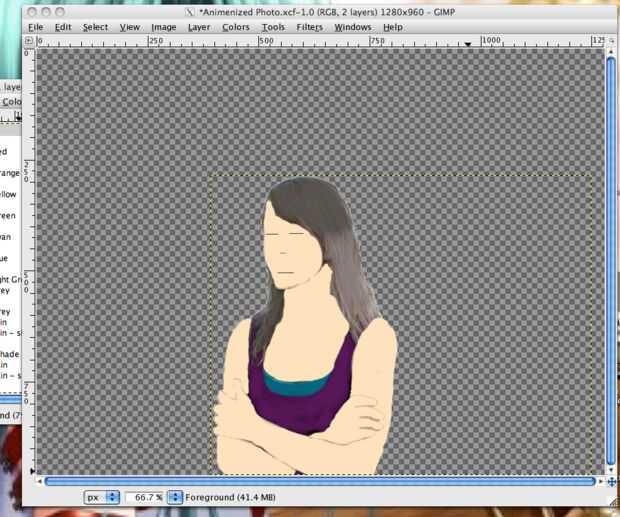Image resolution: width=620 pixels, height=517 pixels.
Task: Open the Layer menu
Action: click(199, 27)
